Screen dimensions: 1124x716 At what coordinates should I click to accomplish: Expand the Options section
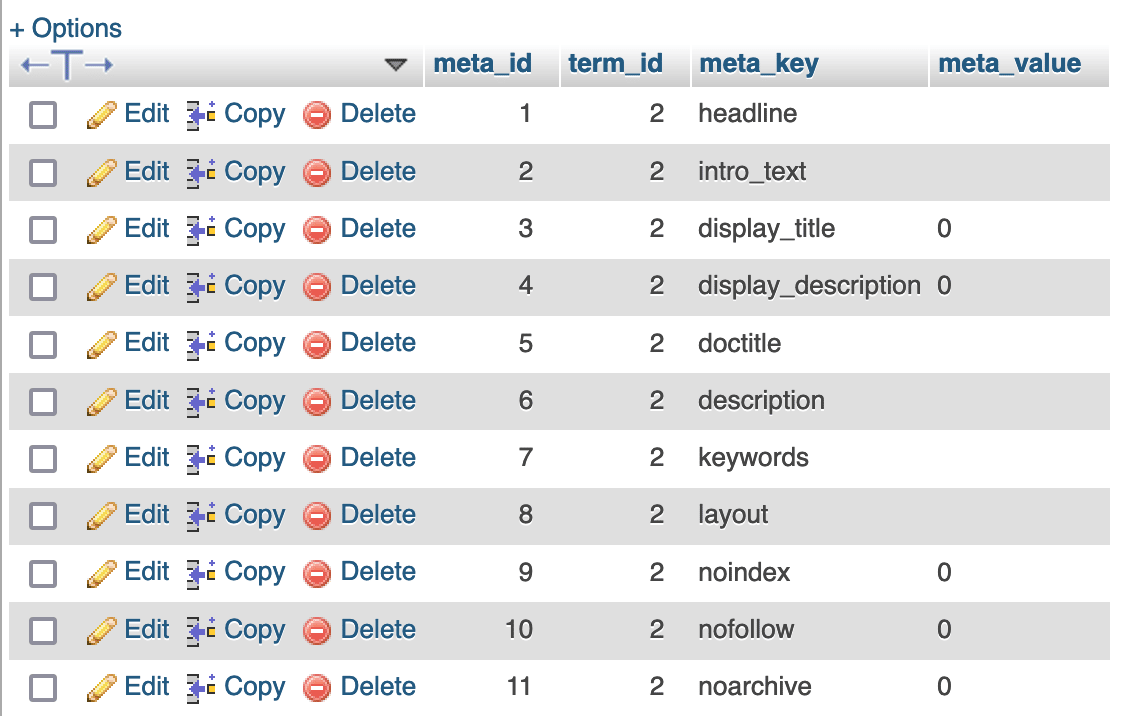coord(65,27)
